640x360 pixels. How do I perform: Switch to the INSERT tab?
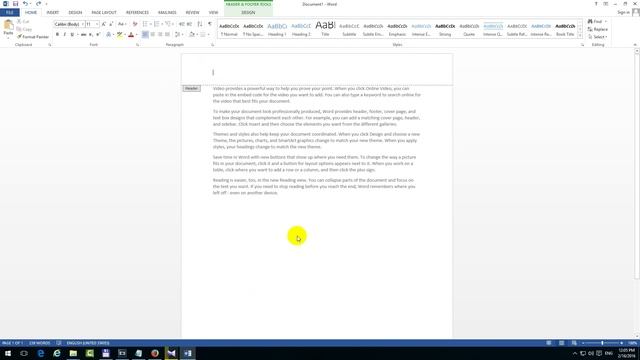coord(52,12)
